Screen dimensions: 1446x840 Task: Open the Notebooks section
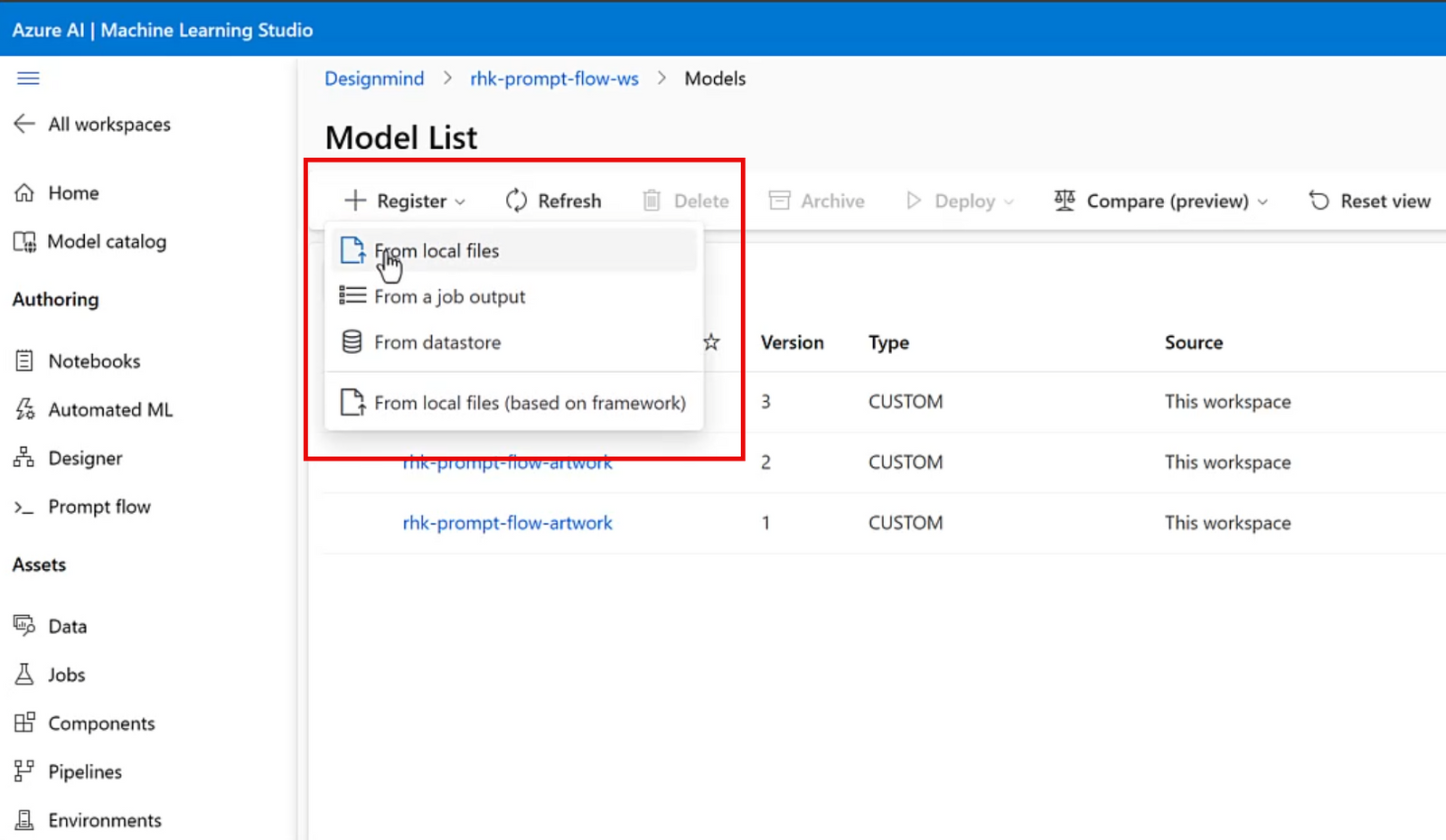tap(94, 360)
